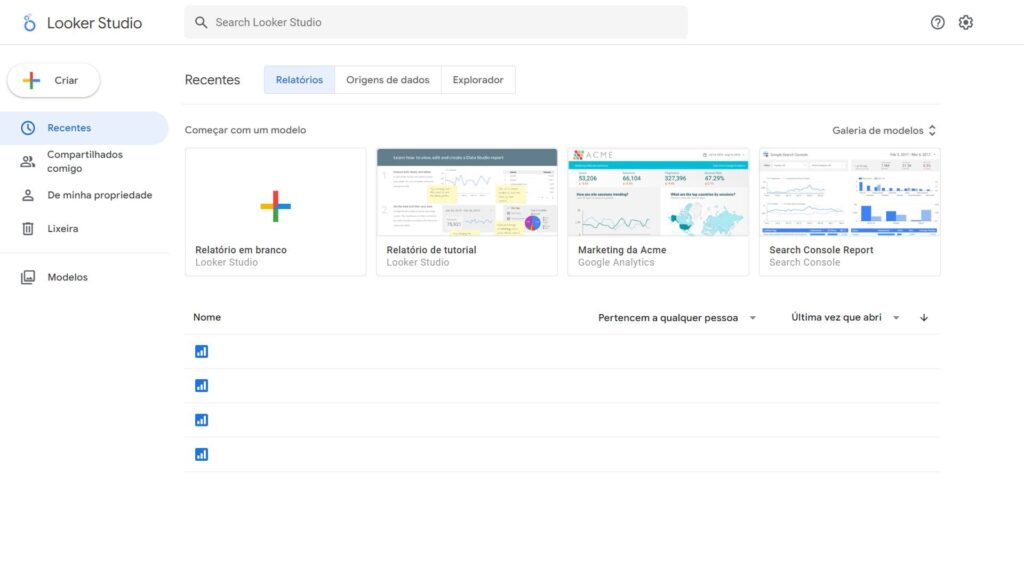Click the Modelos templates icon in sidebar
This screenshot has height=576, width=1024.
(x=29, y=277)
